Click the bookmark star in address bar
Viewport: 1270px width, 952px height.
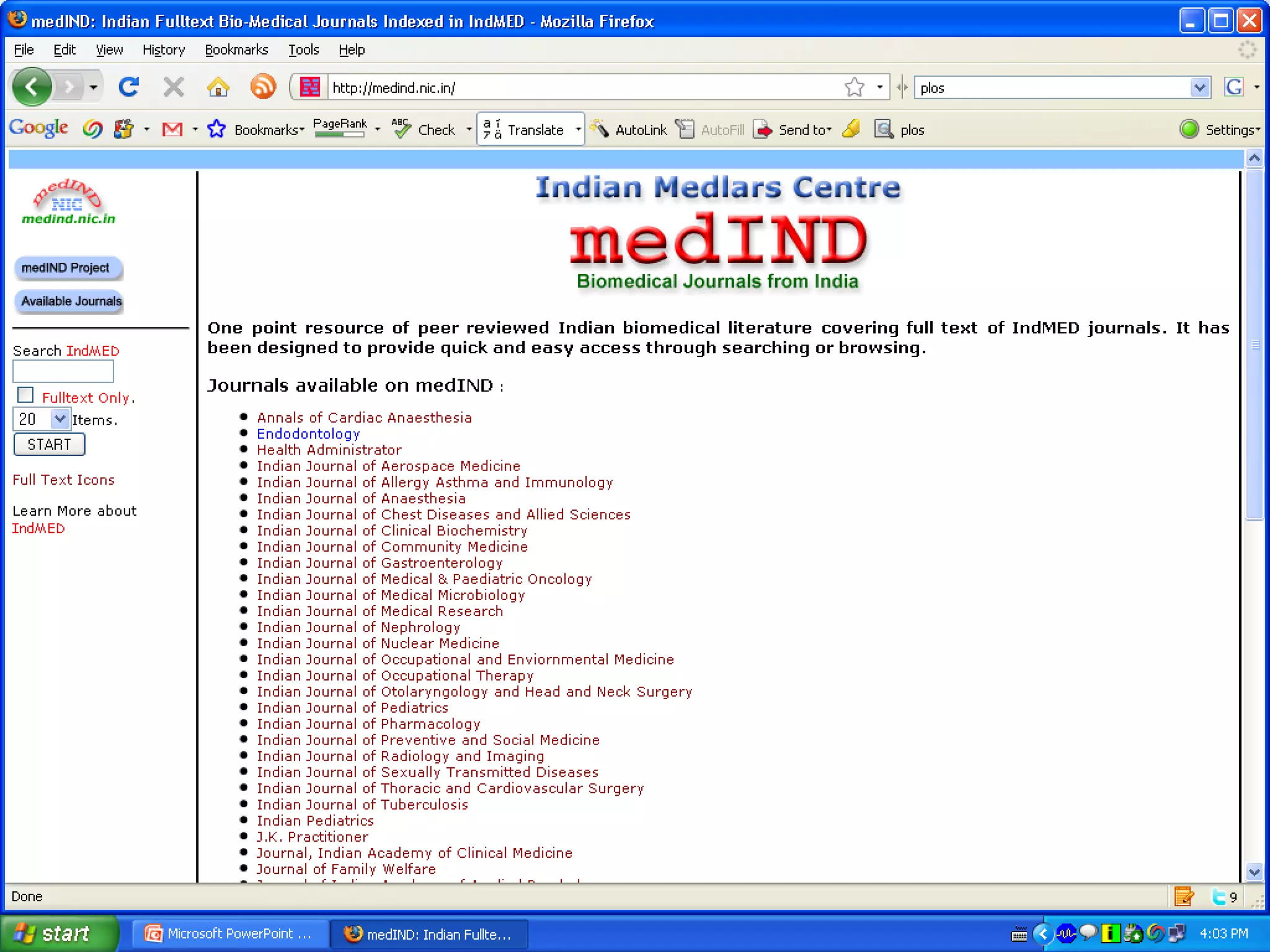[854, 87]
